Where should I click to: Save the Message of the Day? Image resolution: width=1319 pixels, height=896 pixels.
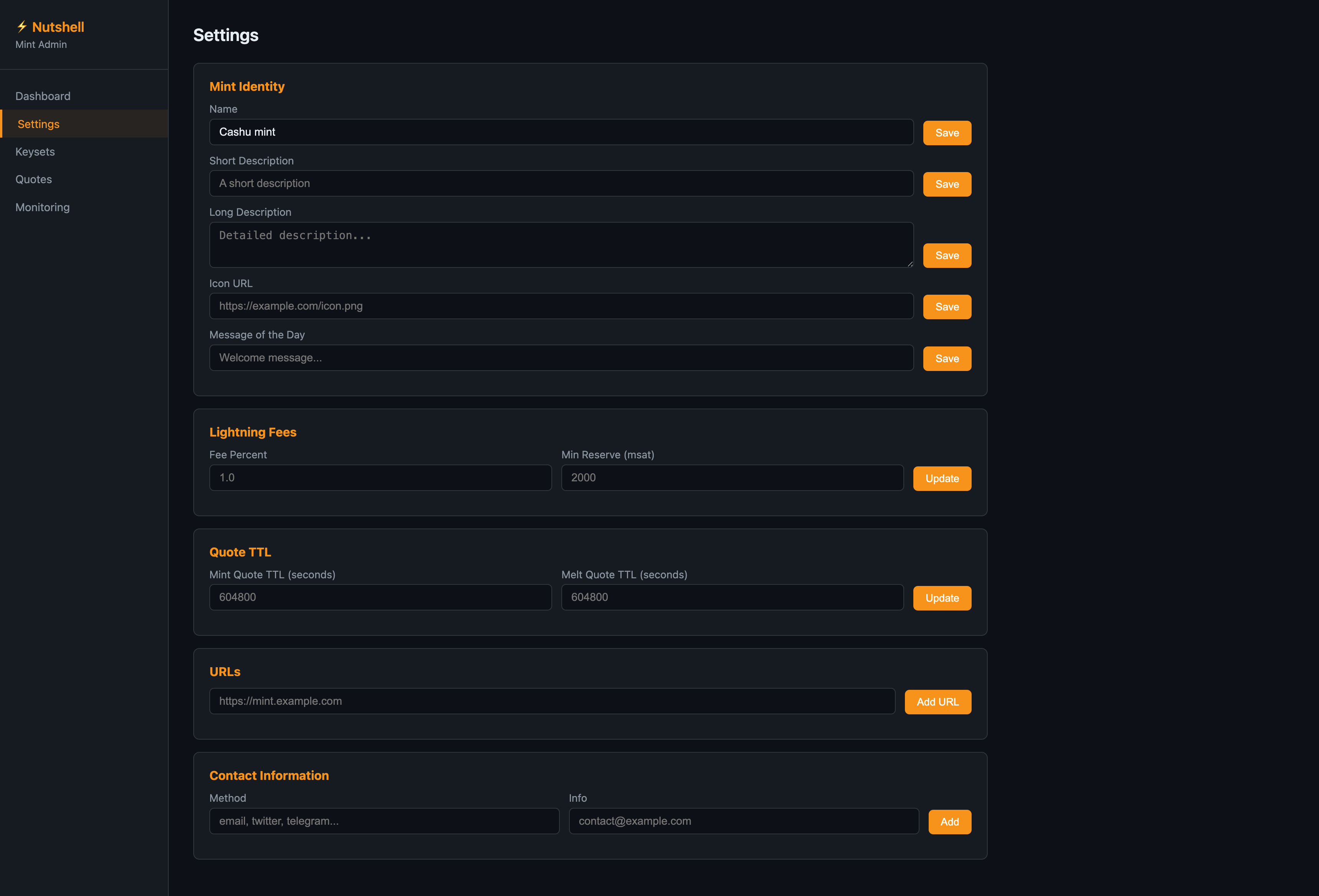pyautogui.click(x=947, y=358)
